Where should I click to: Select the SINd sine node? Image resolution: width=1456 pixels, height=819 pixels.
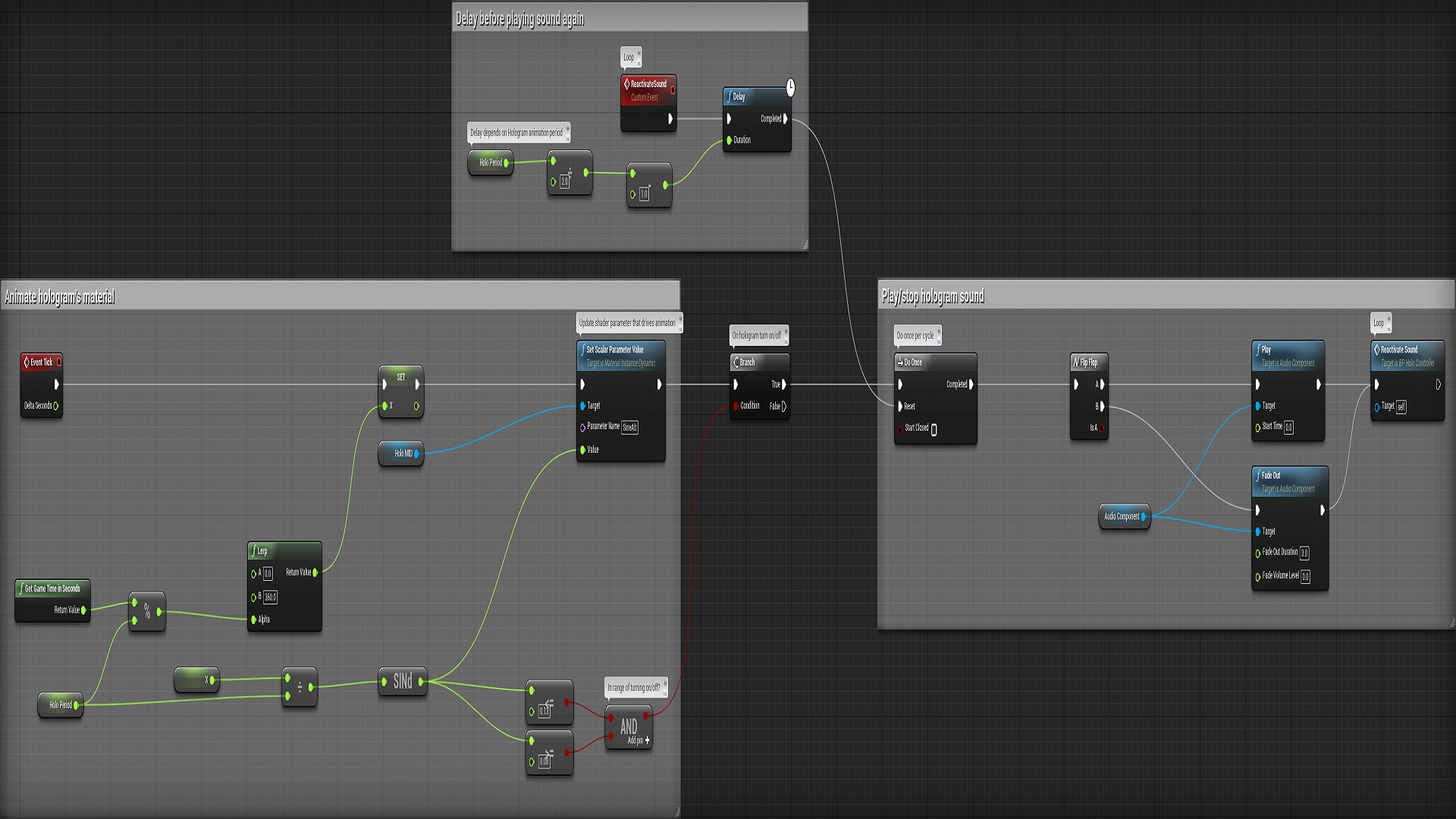[x=403, y=681]
